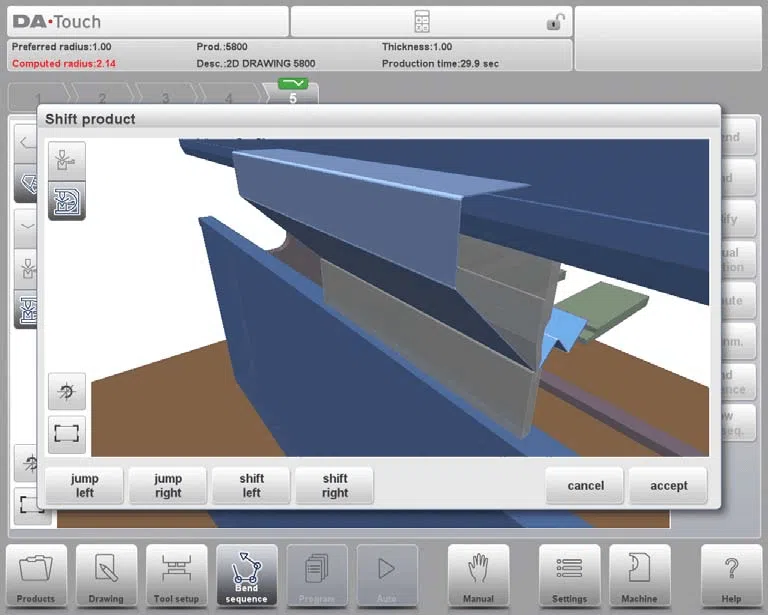The width and height of the screenshot is (768, 615).
Task: Open Machine mode
Action: pyautogui.click(x=639, y=576)
